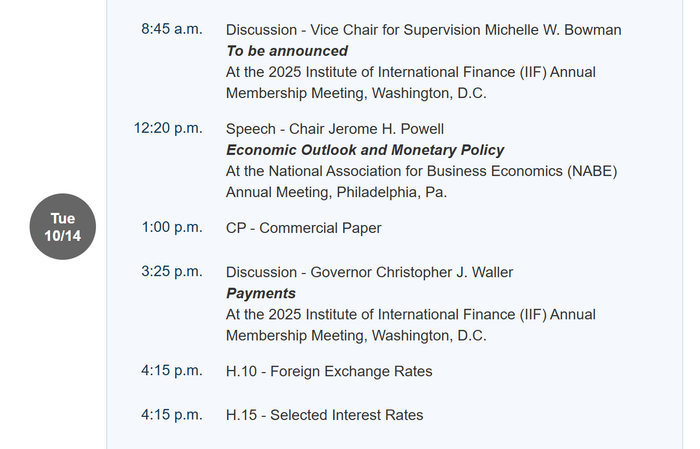
Task: Click the 12:20 p.m. time label
Action: pos(168,128)
